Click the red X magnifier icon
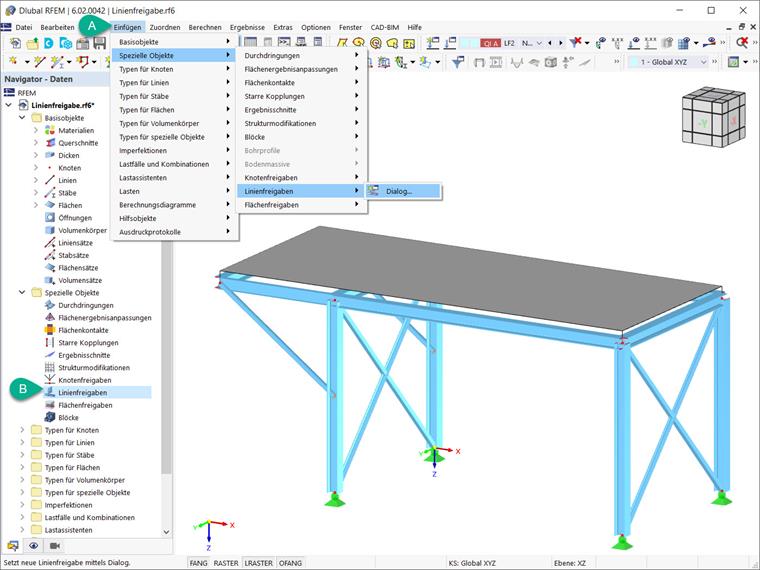Screen dimensions: 760x570 point(742,43)
